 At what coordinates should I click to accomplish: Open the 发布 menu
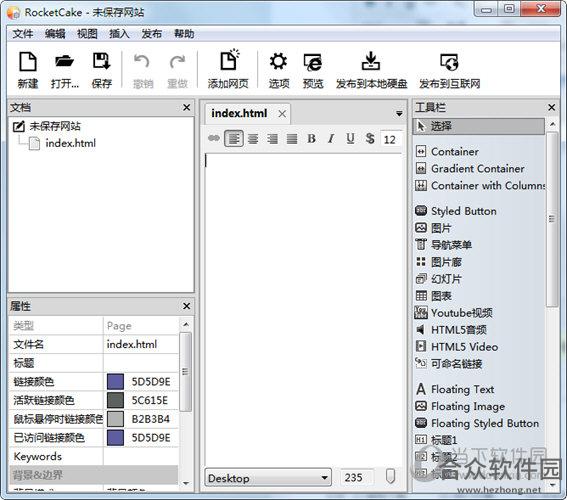[x=152, y=34]
